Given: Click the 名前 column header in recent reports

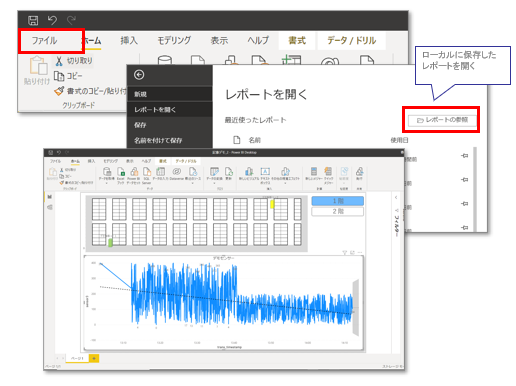Looking at the screenshot, I should click(255, 140).
